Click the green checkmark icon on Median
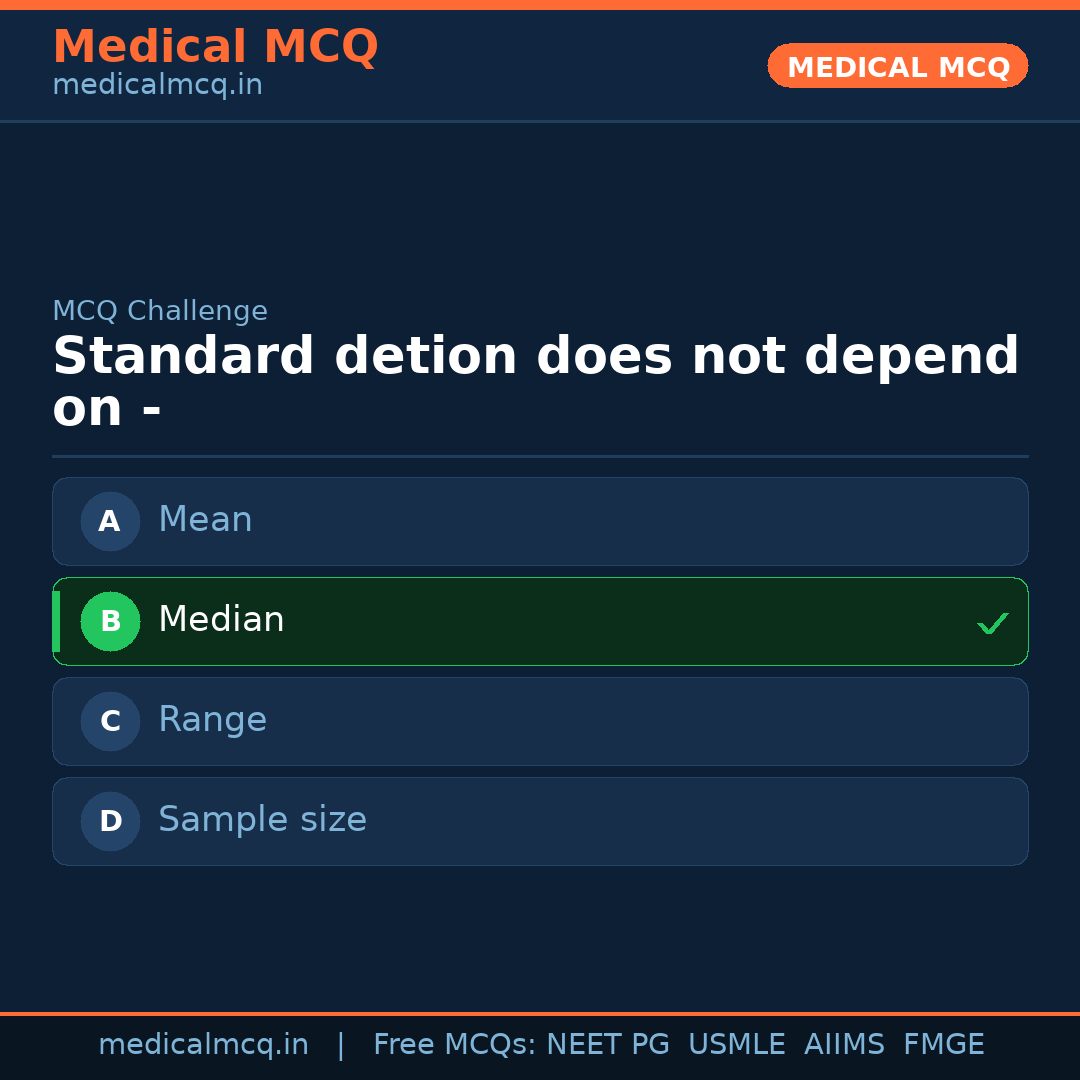 [992, 622]
